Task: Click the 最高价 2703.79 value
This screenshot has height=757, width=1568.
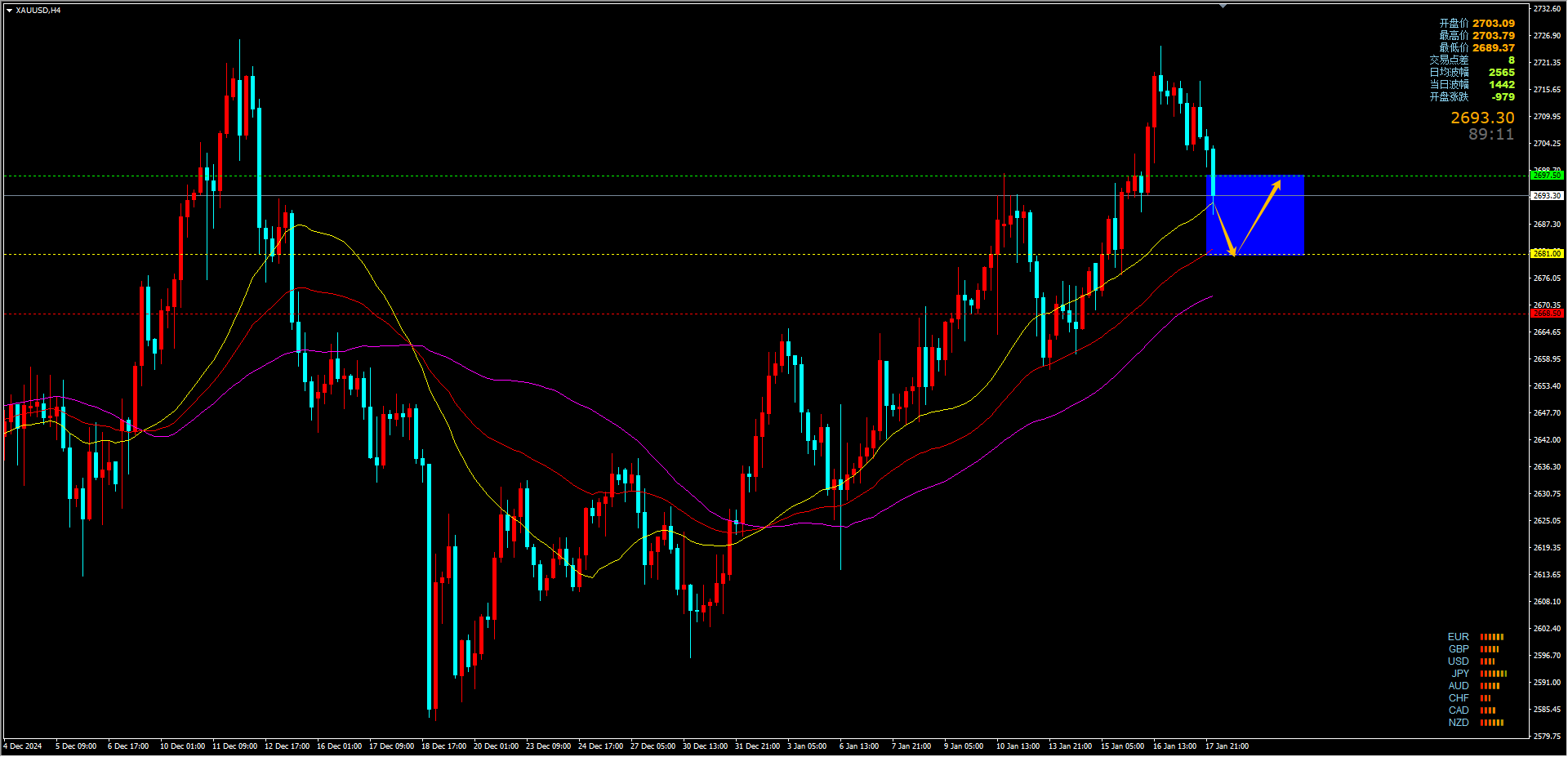Action: coord(1494,36)
